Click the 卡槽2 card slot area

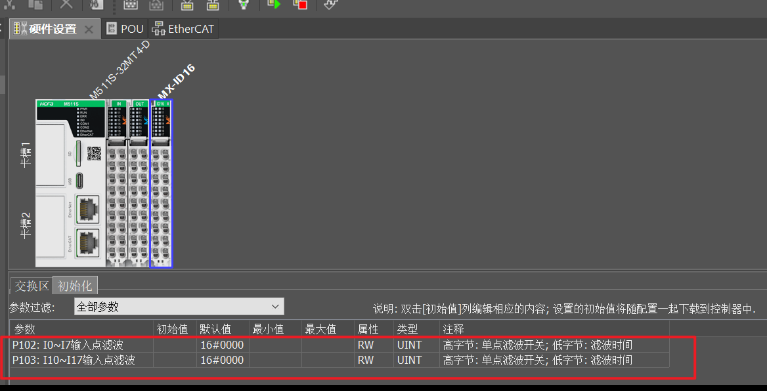pyautogui.click(x=50, y=226)
